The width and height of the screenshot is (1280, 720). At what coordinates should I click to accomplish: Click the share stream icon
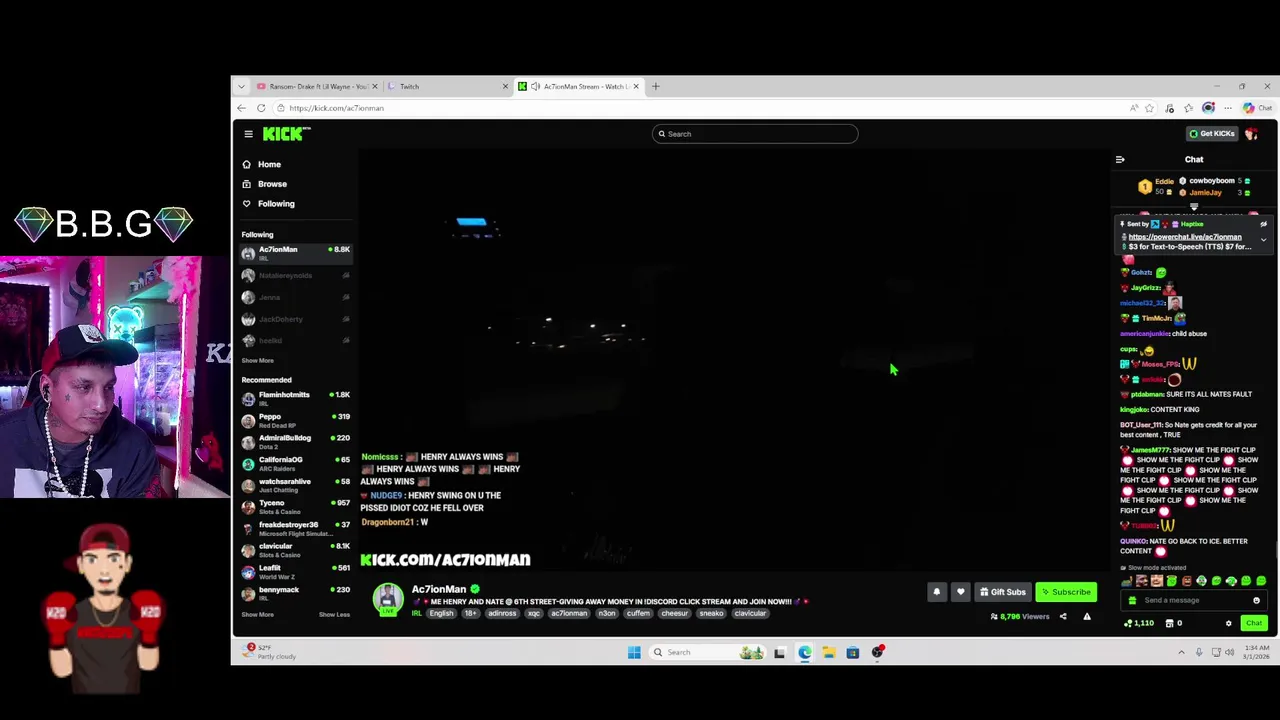point(1063,617)
